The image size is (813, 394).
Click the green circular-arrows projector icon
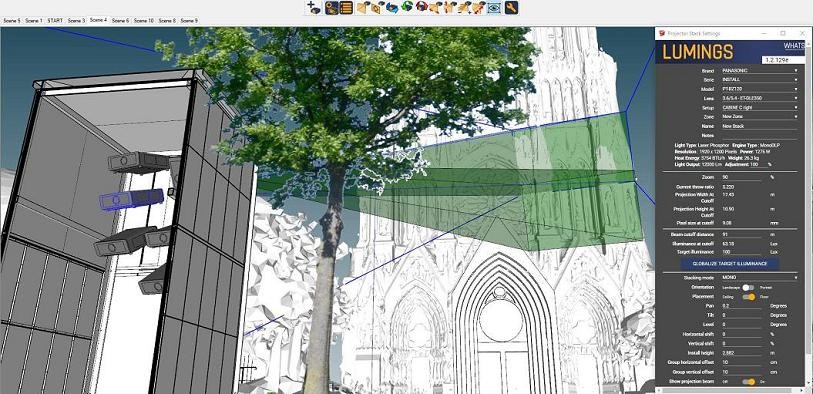coord(408,7)
